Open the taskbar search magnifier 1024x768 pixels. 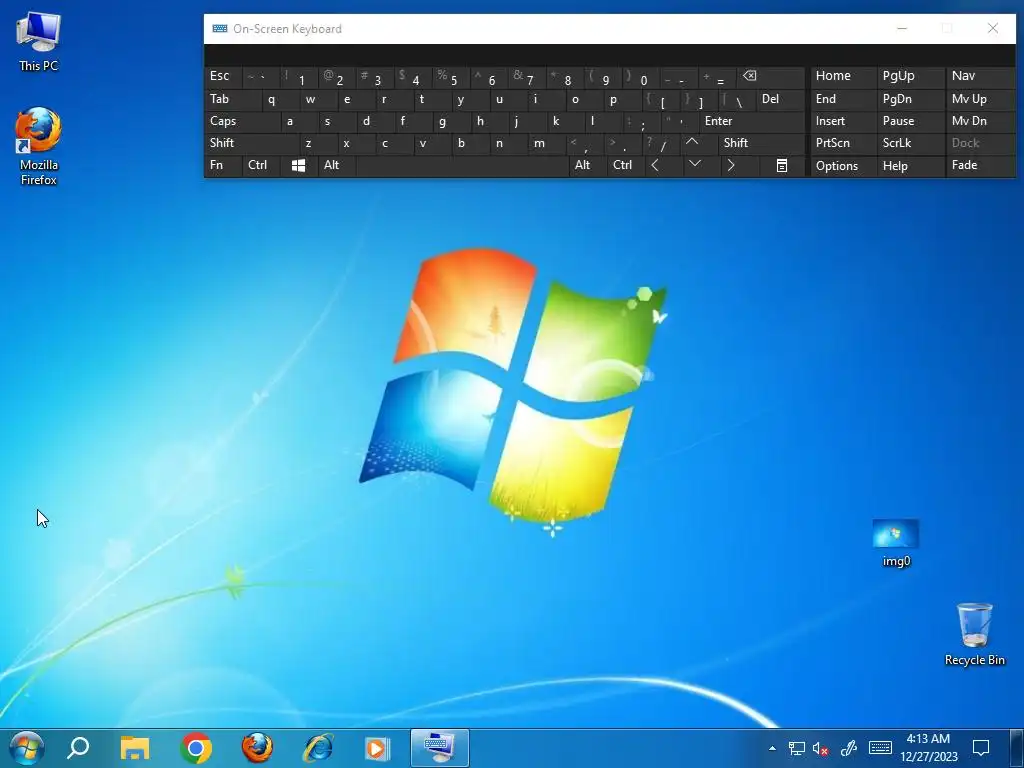click(x=78, y=748)
